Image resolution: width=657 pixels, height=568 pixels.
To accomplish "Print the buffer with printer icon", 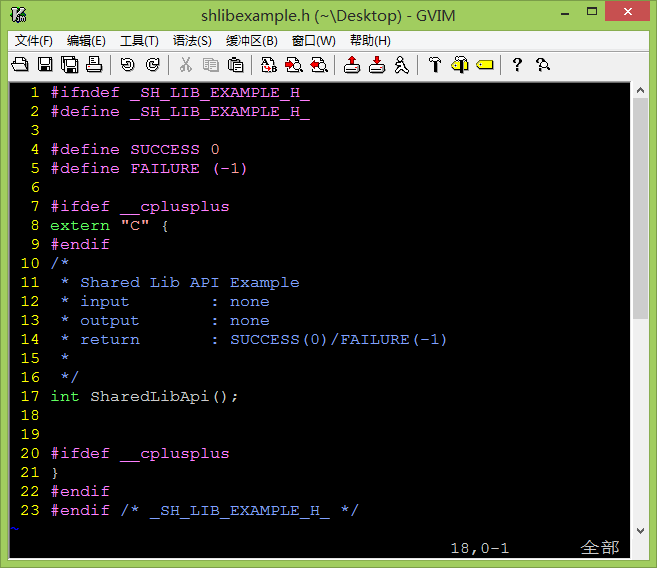I will point(94,65).
